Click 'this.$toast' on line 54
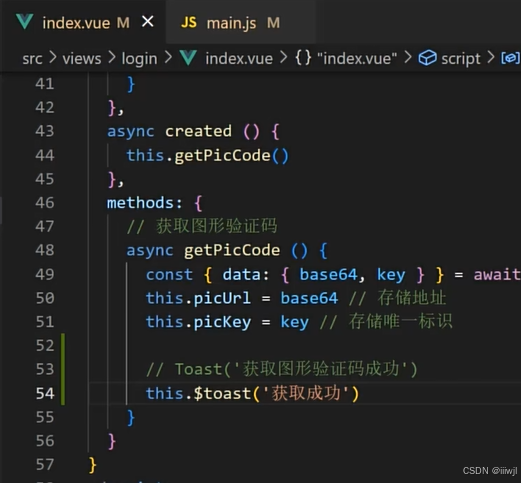The width and height of the screenshot is (521, 483). click(x=198, y=393)
